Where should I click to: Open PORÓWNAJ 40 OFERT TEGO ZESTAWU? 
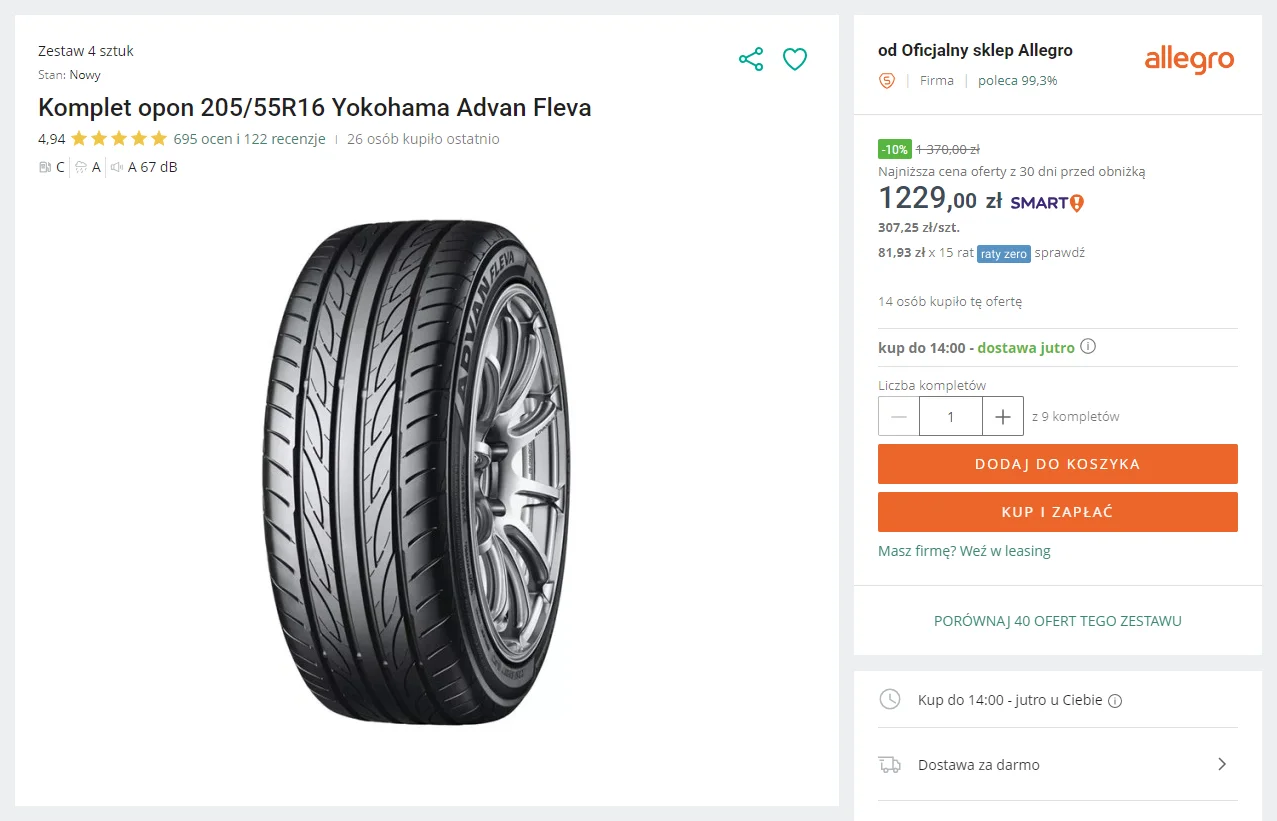click(x=1057, y=620)
